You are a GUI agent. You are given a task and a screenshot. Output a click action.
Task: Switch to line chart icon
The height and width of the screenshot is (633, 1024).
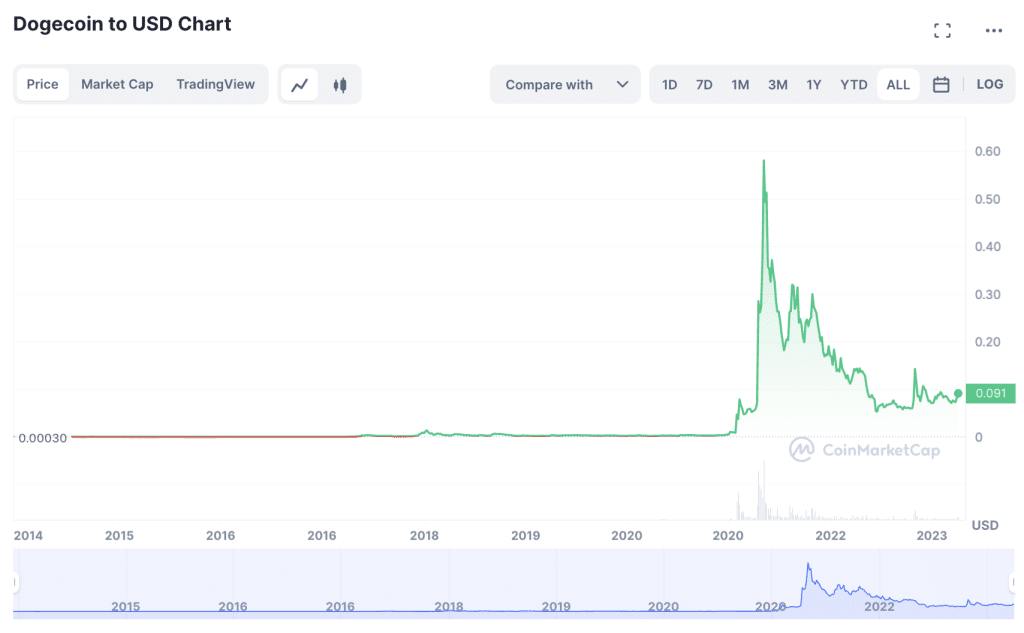(300, 84)
